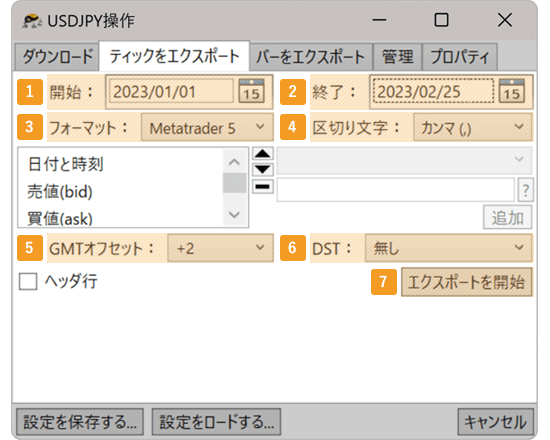Open the 管理 tab

tap(397, 57)
